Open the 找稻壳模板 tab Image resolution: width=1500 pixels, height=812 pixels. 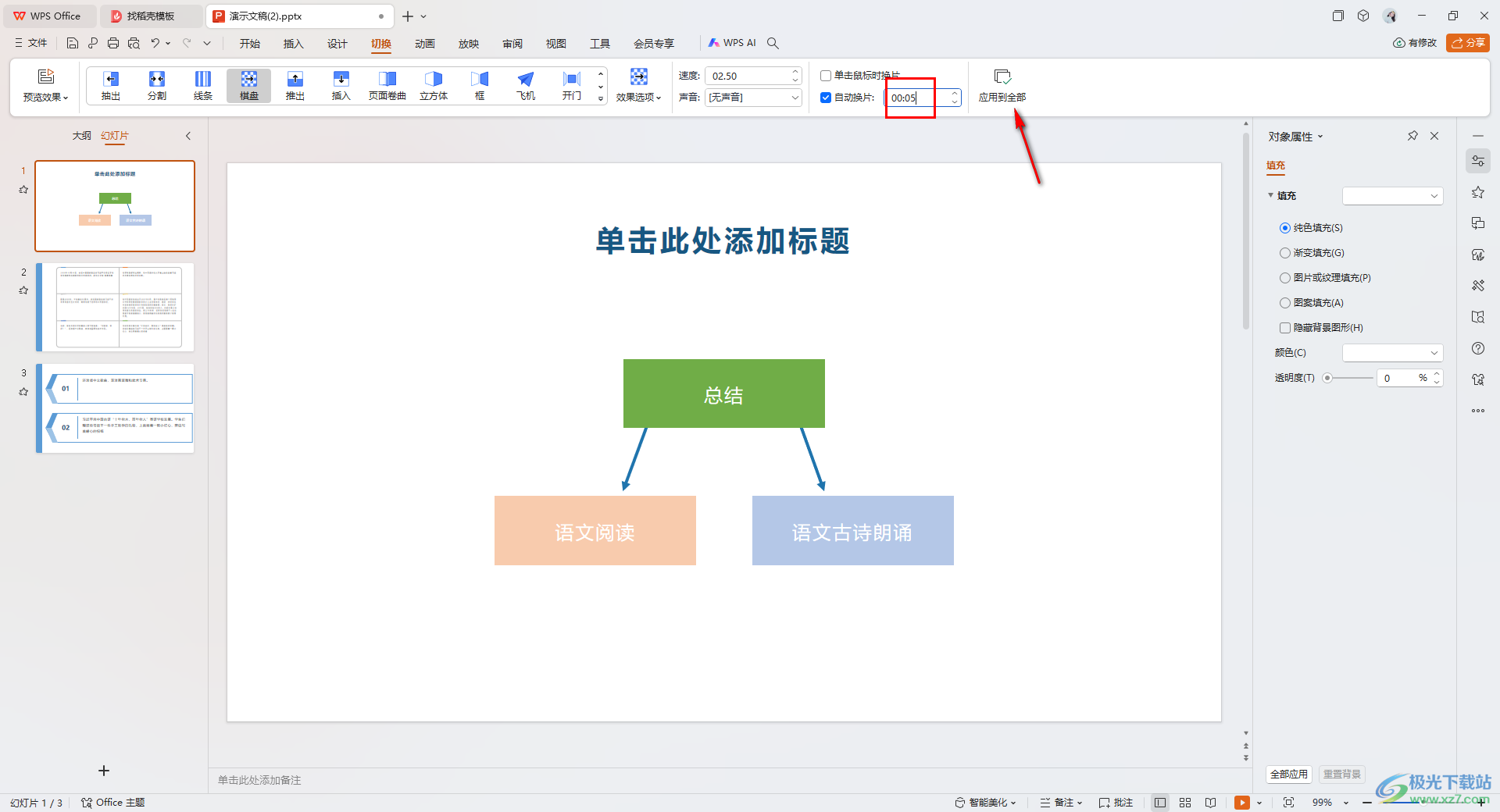[151, 16]
